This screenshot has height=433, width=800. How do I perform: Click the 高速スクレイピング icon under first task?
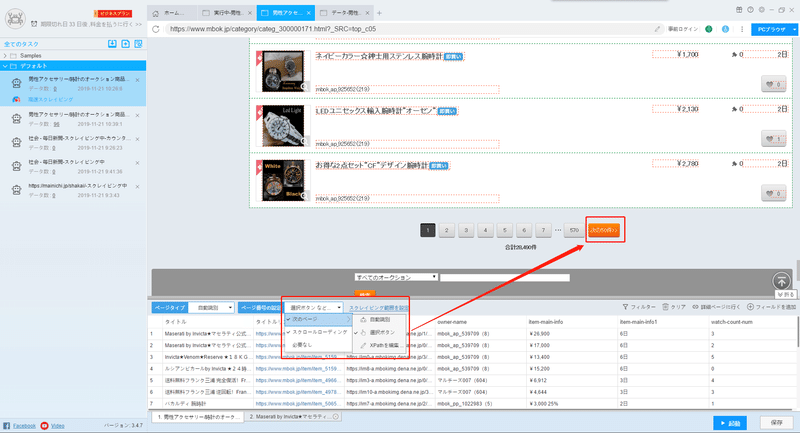tap(16, 99)
